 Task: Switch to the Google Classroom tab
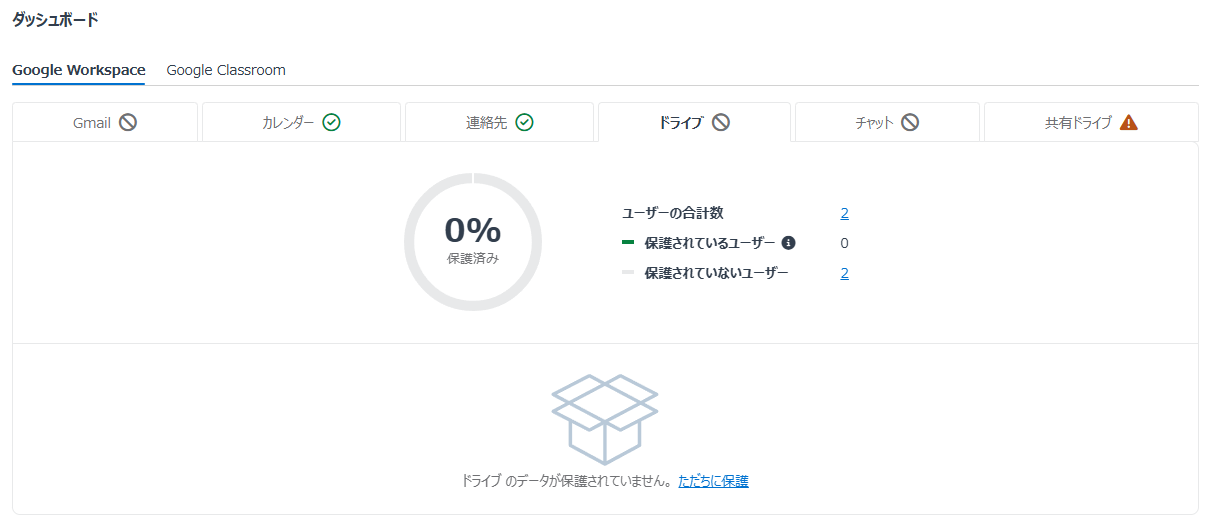[x=226, y=70]
